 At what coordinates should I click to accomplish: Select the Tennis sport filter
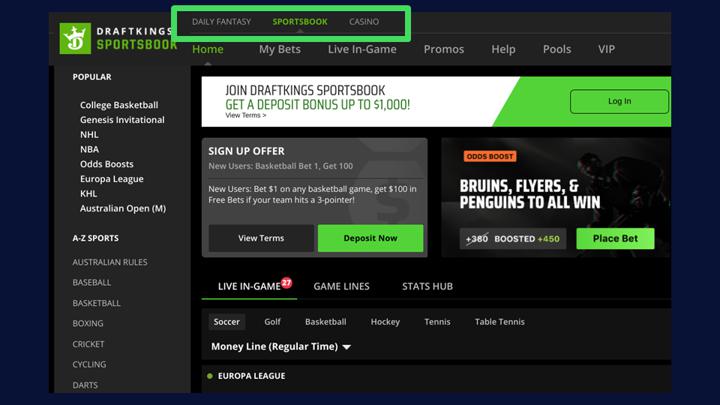pyautogui.click(x=437, y=322)
